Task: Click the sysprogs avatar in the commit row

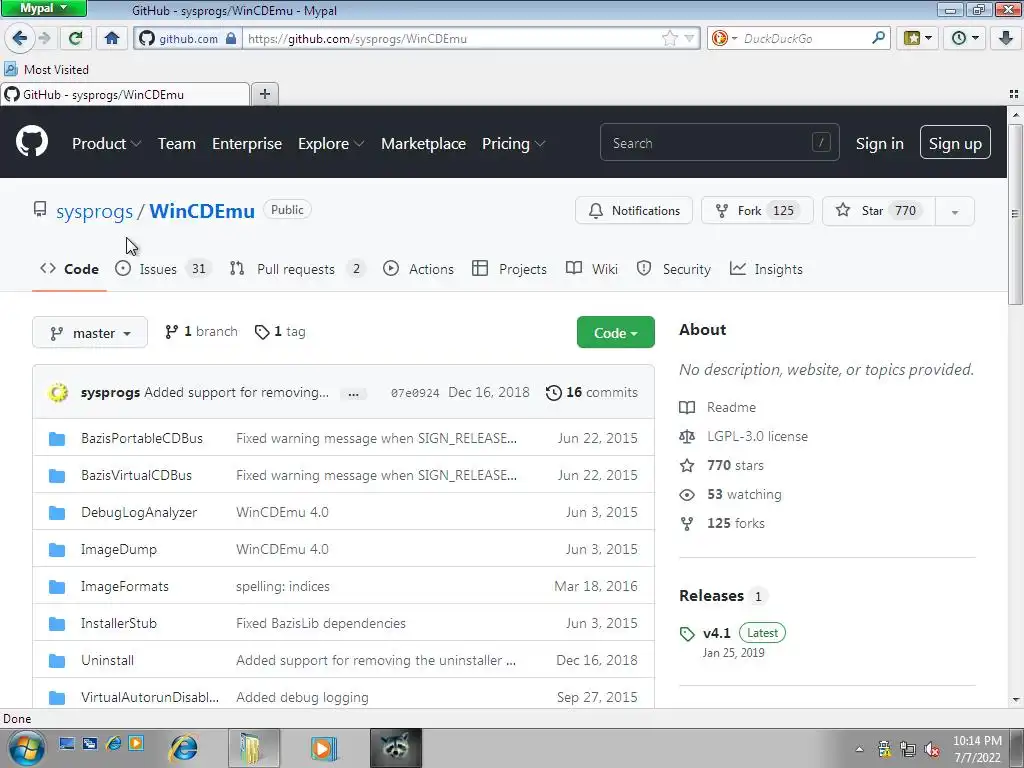Action: (58, 392)
